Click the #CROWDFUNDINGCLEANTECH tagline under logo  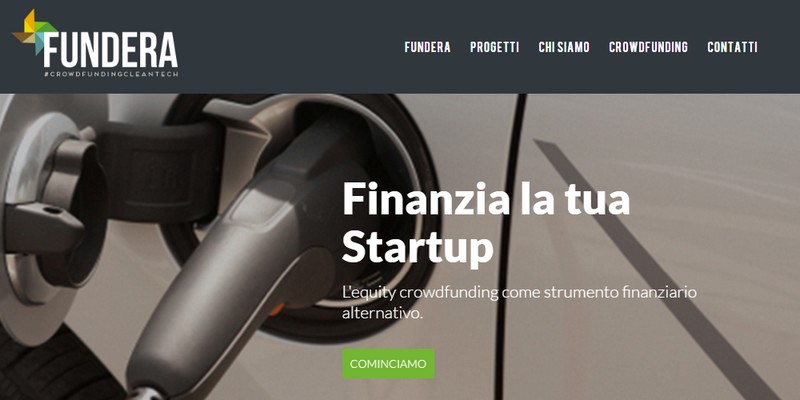click(x=111, y=74)
